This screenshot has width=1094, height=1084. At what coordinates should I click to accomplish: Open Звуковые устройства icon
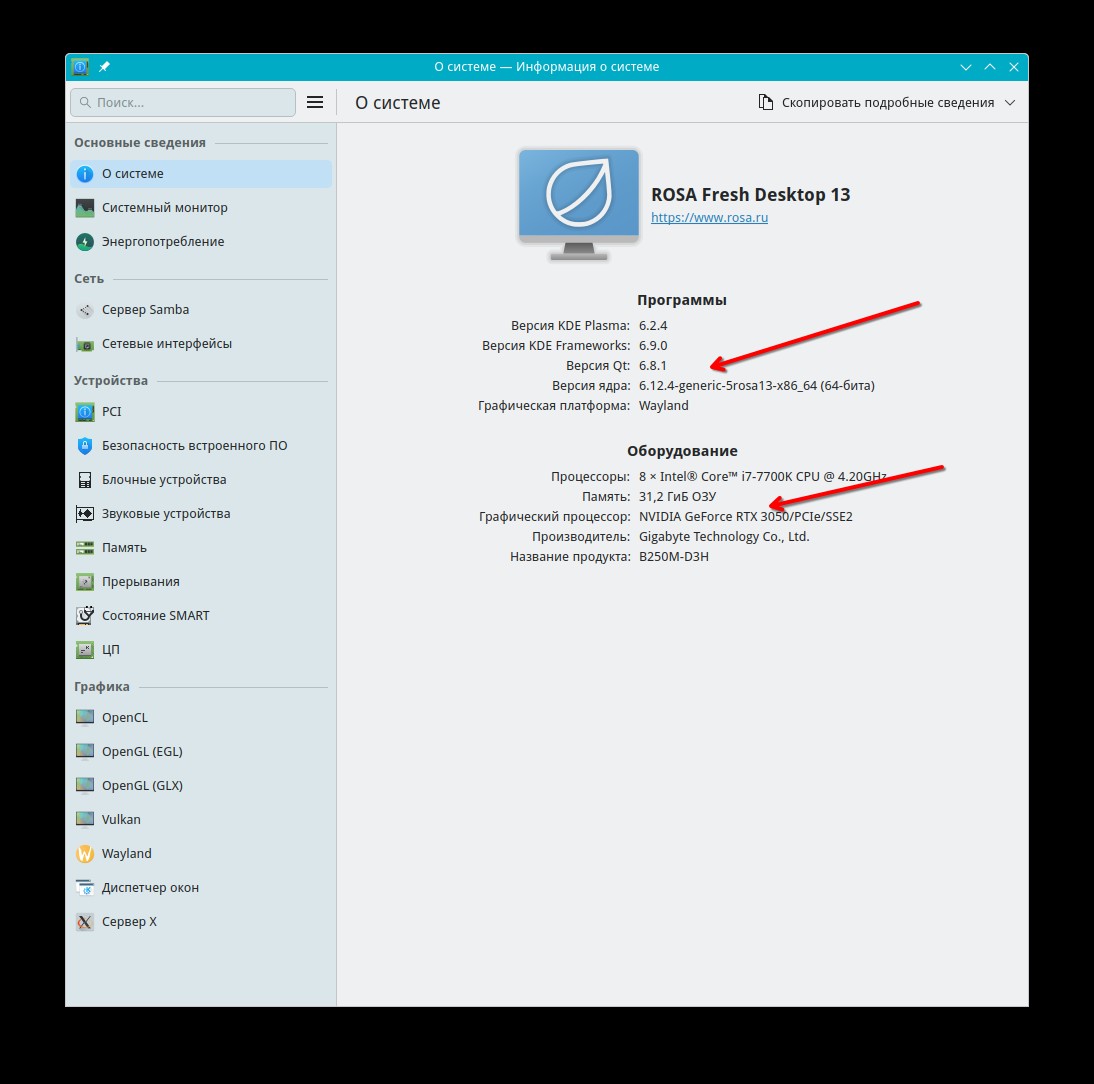[84, 514]
